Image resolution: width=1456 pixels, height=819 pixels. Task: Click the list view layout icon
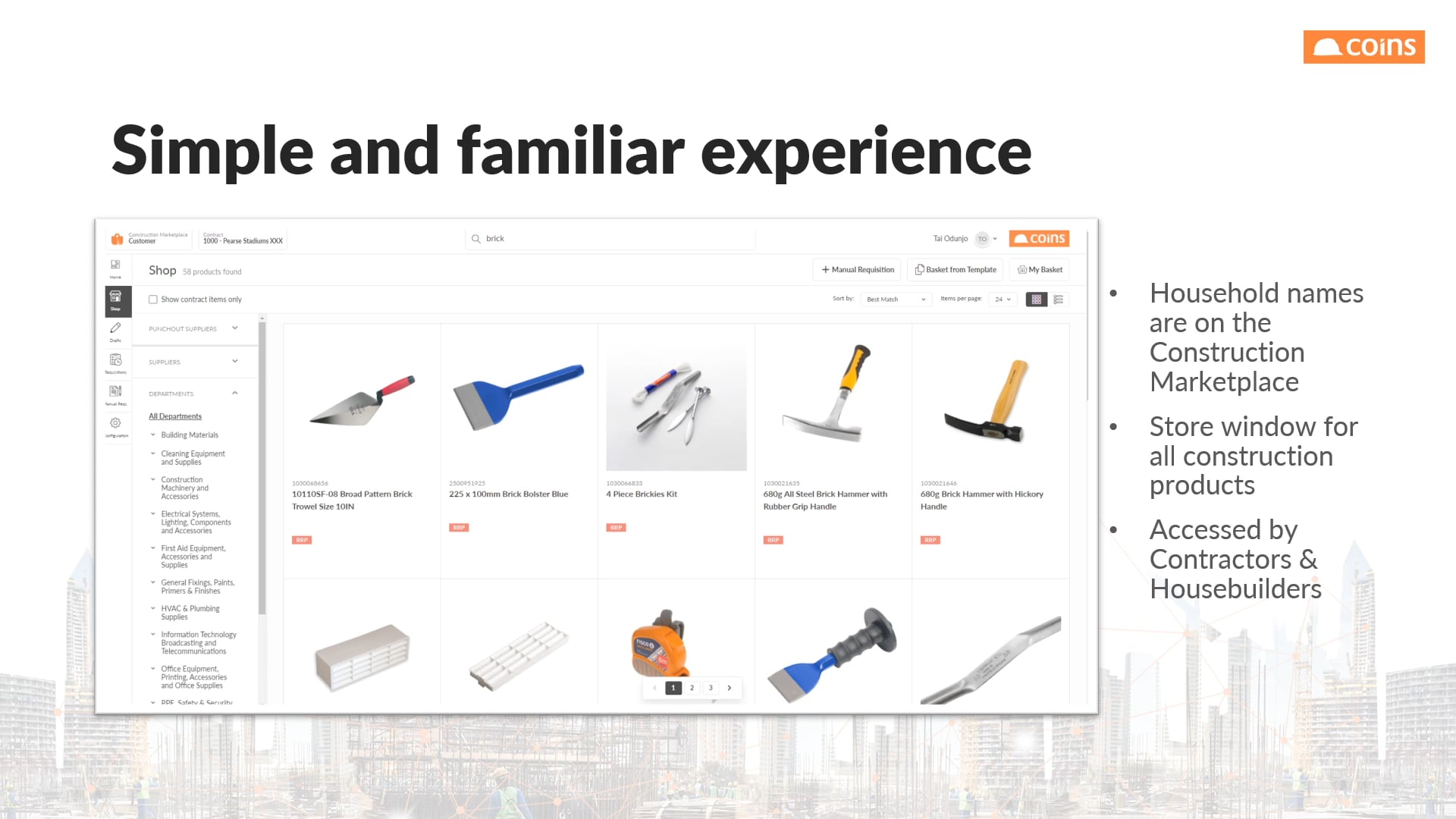pyautogui.click(x=1058, y=299)
